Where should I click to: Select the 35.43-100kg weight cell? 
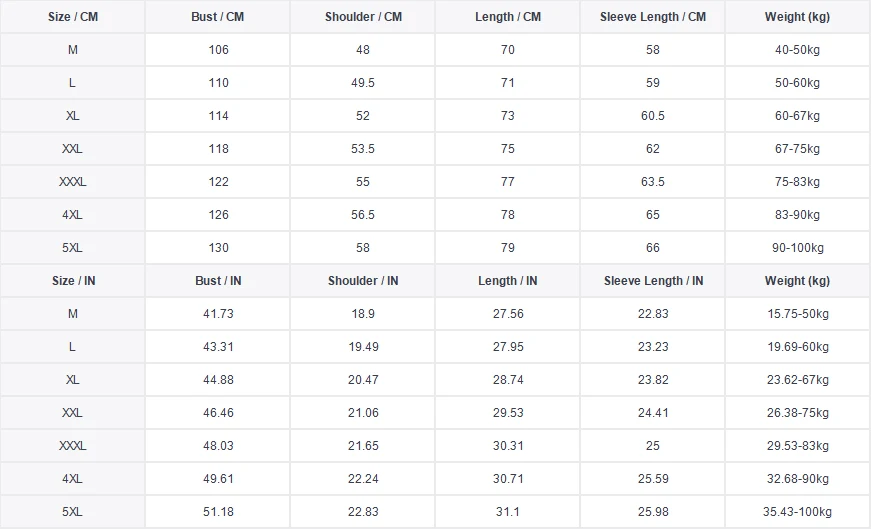click(x=798, y=512)
